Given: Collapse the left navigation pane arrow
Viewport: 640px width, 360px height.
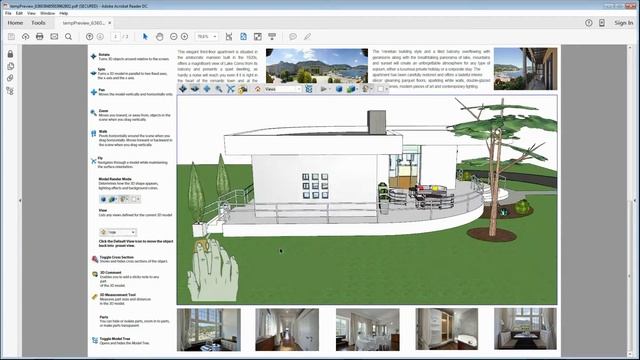Looking at the screenshot, I should click(x=20, y=200).
